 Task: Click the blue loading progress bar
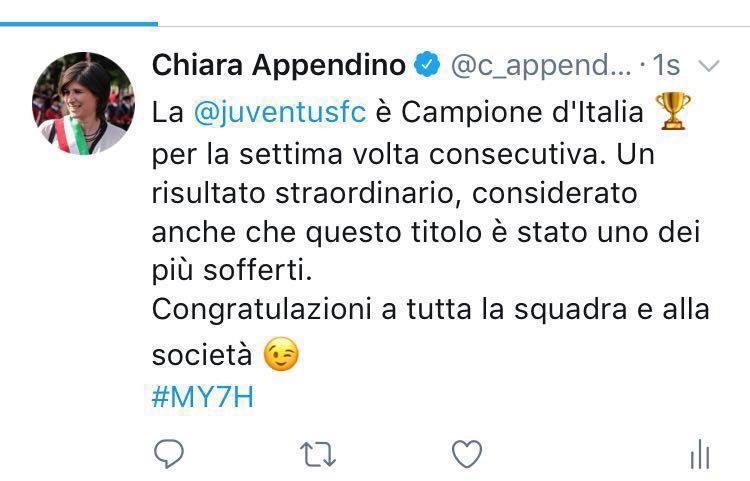[78, 22]
